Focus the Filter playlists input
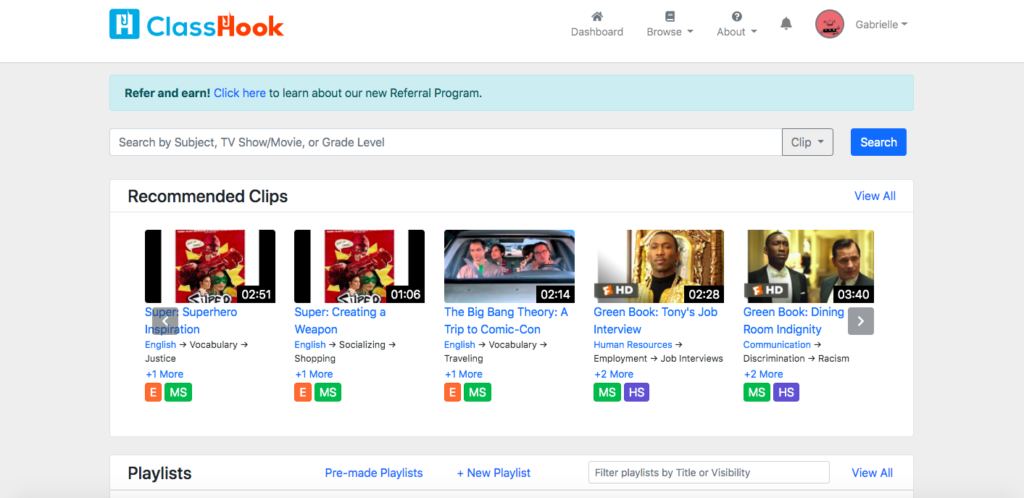This screenshot has height=498, width=1024. (x=709, y=473)
